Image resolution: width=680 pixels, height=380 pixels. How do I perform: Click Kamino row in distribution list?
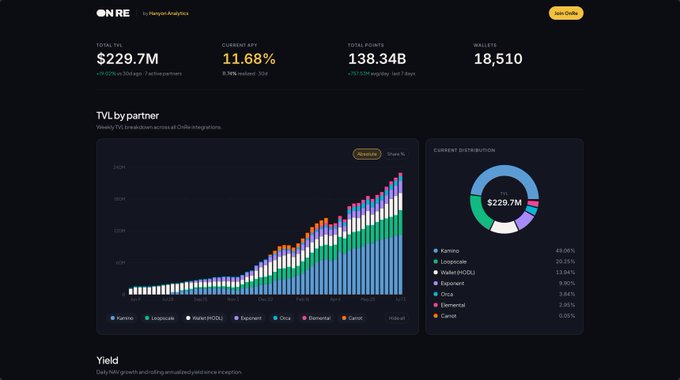click(504, 251)
